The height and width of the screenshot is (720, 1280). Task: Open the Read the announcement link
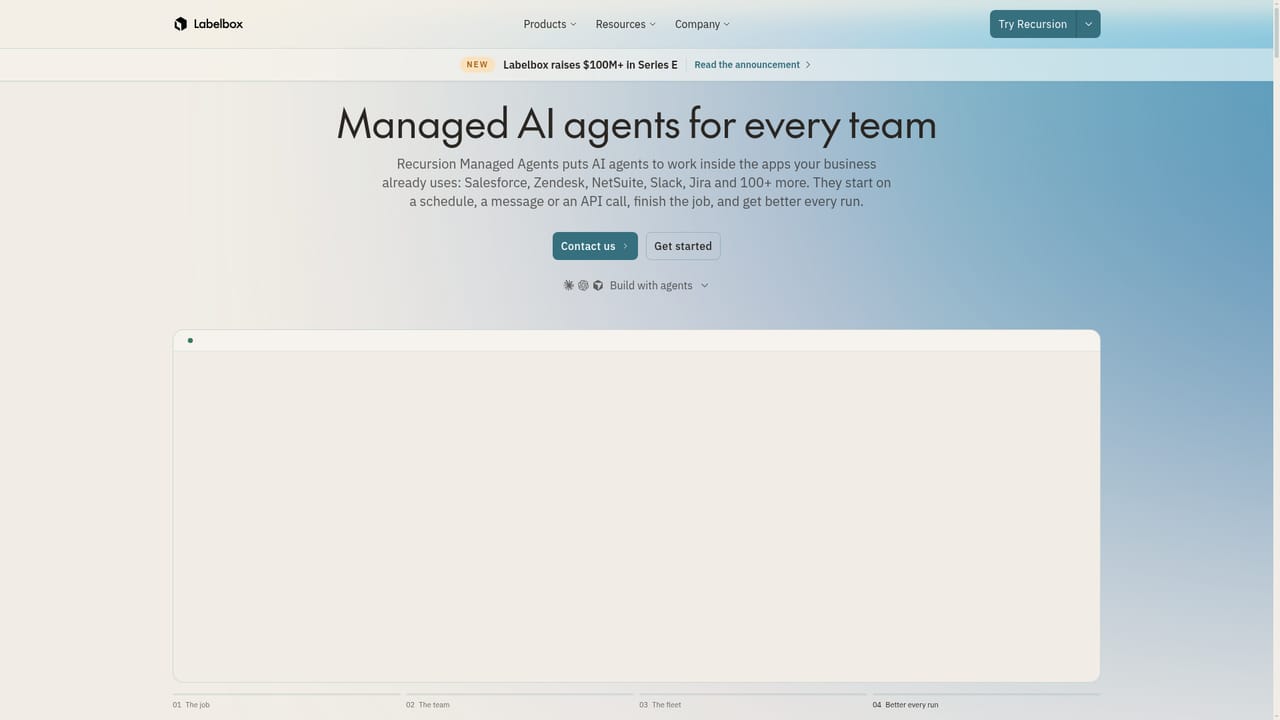coord(753,65)
